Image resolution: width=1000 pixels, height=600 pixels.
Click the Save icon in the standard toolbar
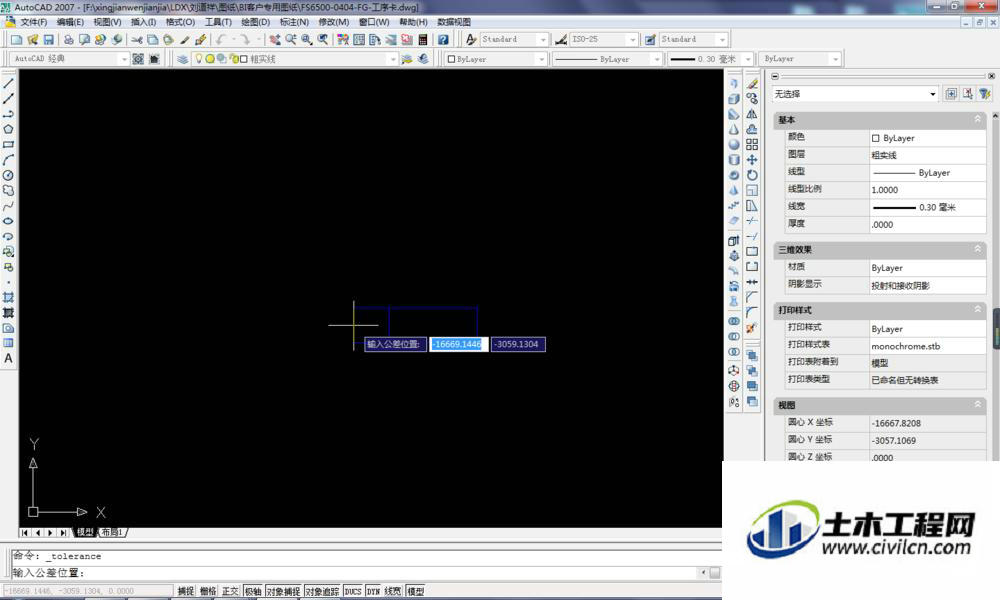[48, 40]
